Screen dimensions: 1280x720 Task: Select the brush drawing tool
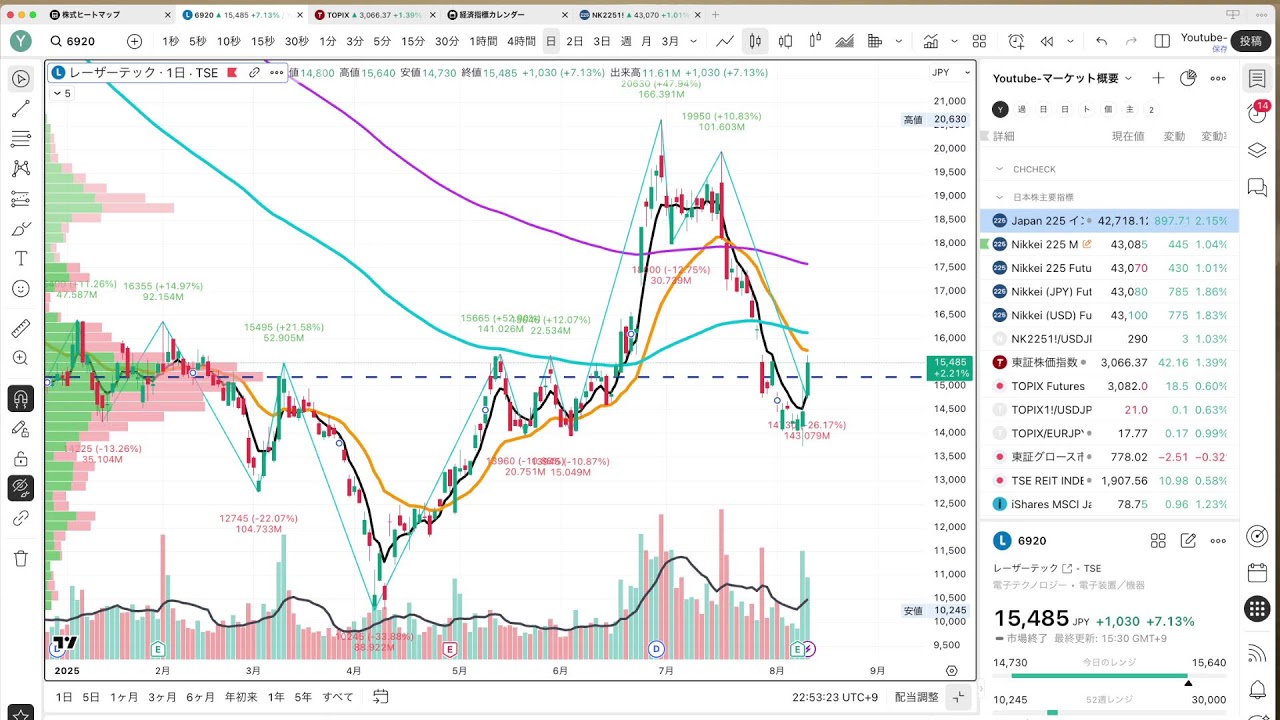(21, 229)
